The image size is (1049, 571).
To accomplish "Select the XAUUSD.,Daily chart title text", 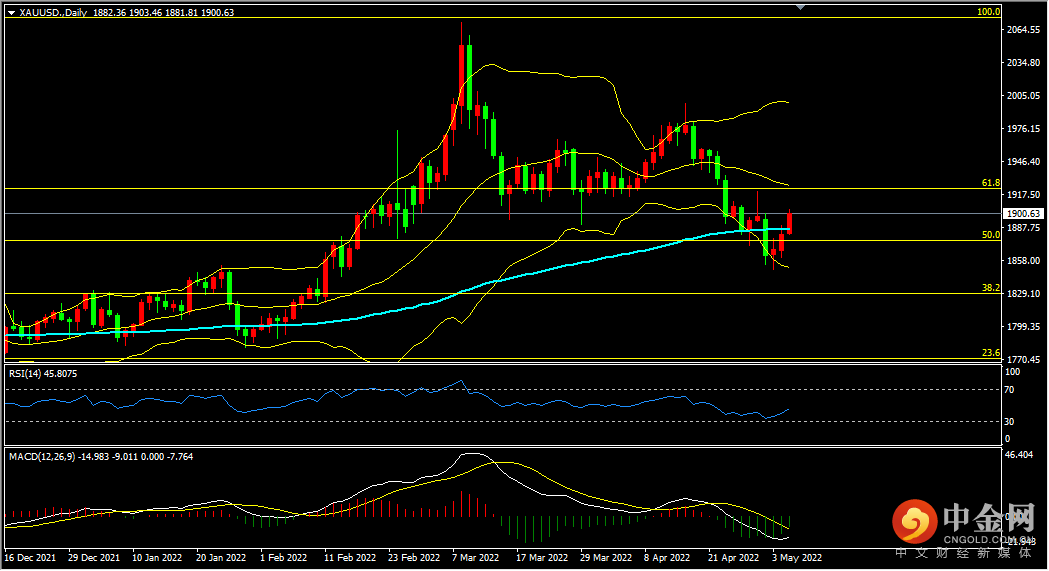I will click(x=54, y=12).
